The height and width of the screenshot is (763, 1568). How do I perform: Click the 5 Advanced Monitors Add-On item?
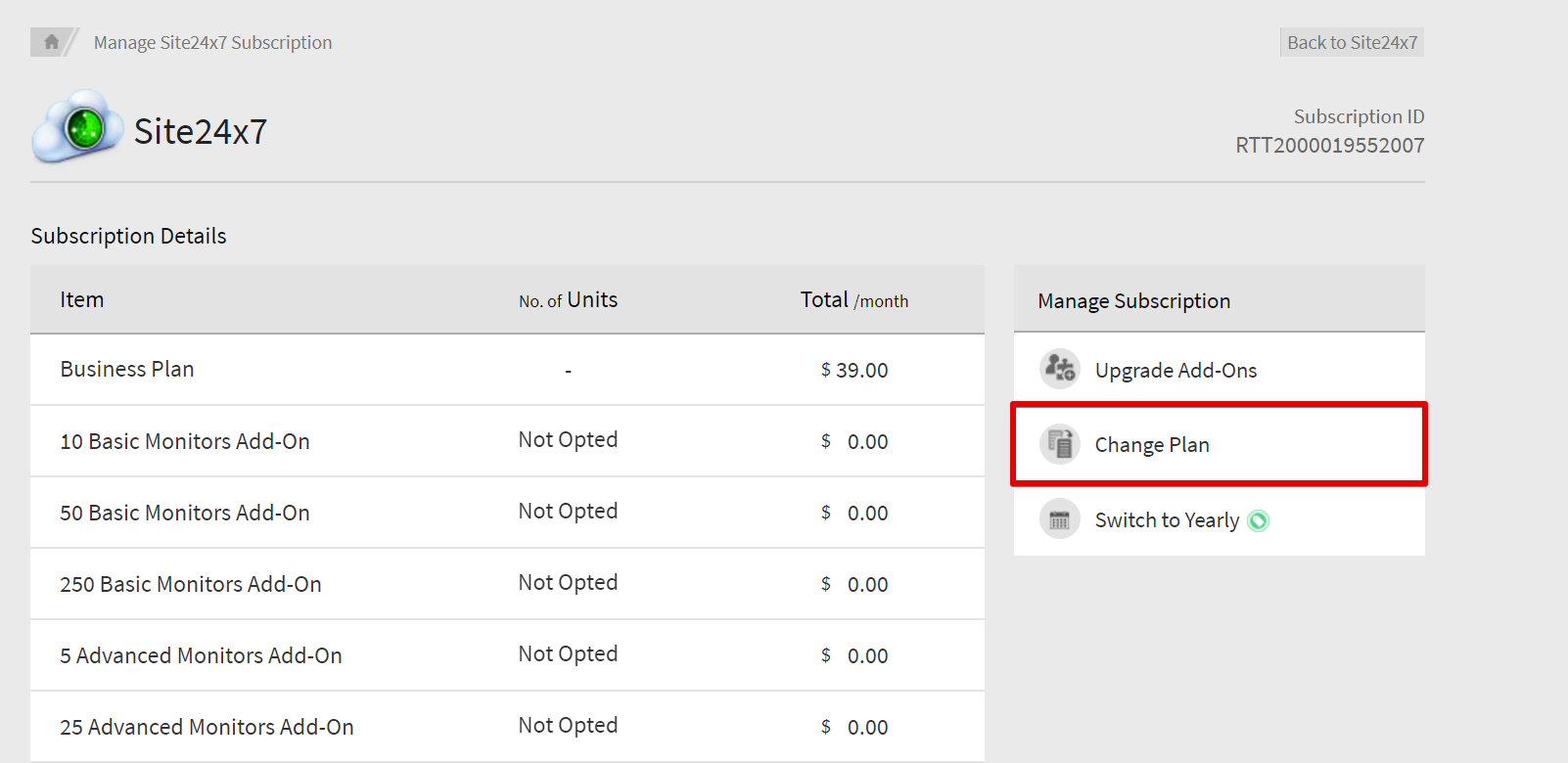(201, 655)
